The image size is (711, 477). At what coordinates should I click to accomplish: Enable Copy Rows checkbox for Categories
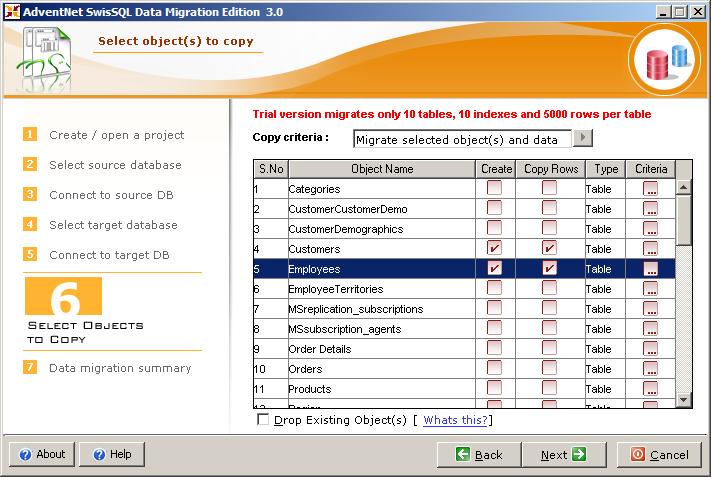(549, 188)
